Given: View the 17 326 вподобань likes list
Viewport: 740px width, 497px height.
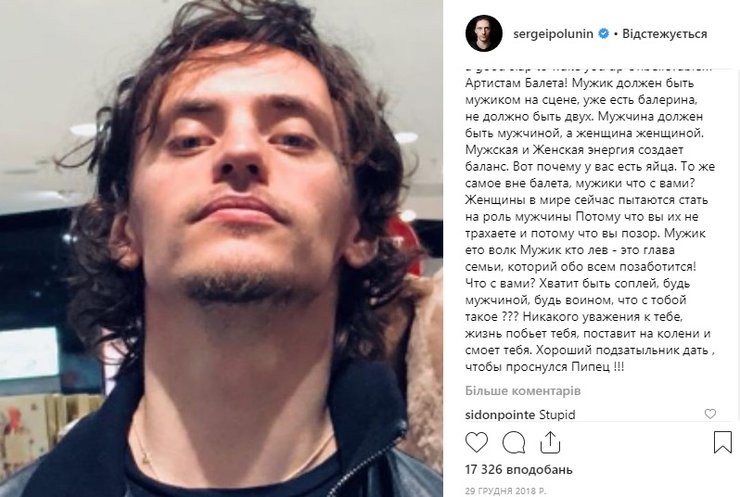Looking at the screenshot, I should click(x=519, y=470).
